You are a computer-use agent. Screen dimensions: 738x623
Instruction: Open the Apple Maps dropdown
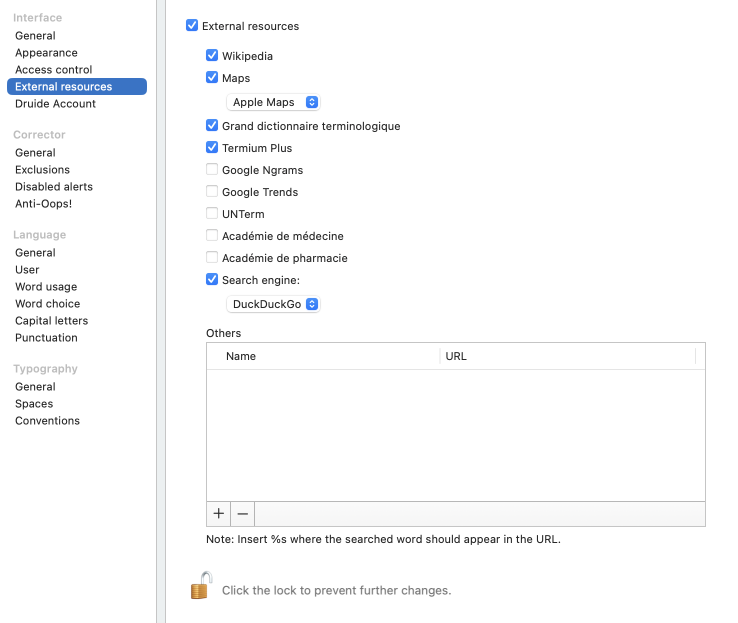coord(274,102)
